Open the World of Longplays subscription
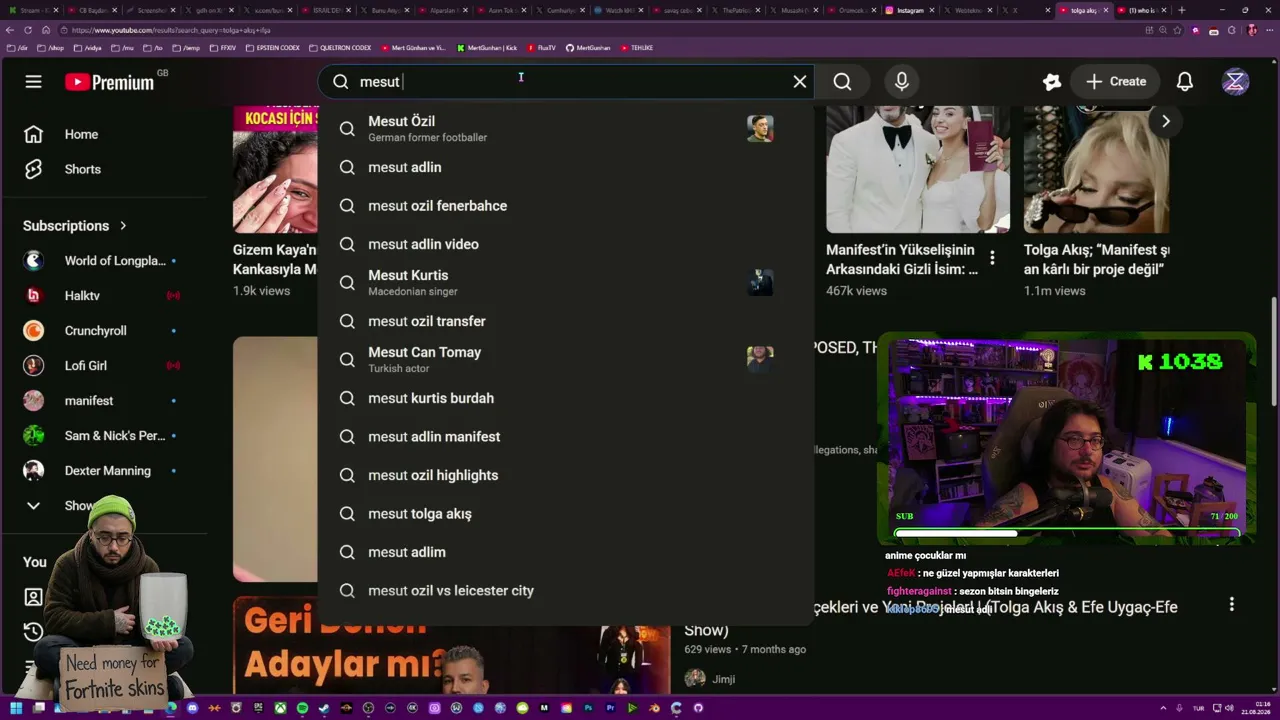This screenshot has width=1280, height=720. tap(100, 261)
